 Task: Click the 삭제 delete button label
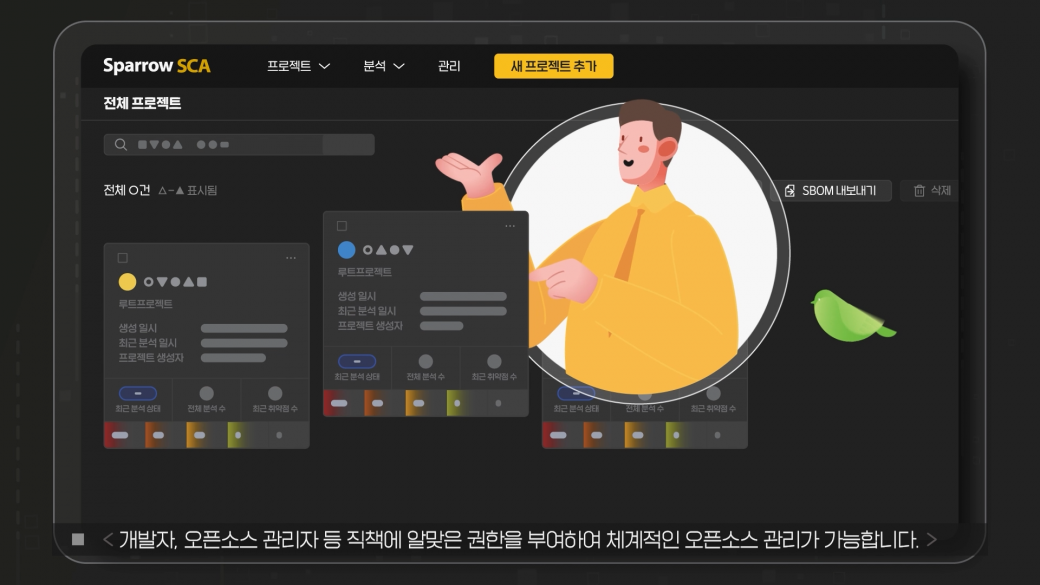(941, 190)
